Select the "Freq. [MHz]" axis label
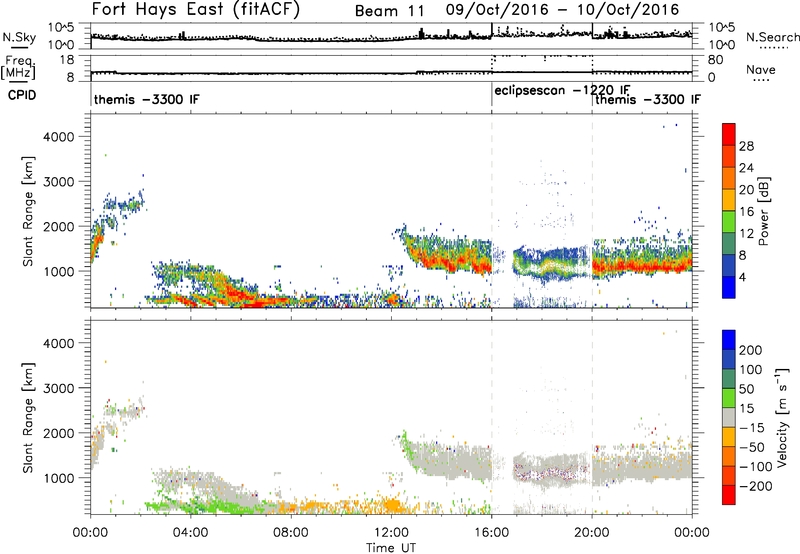 click(18, 67)
